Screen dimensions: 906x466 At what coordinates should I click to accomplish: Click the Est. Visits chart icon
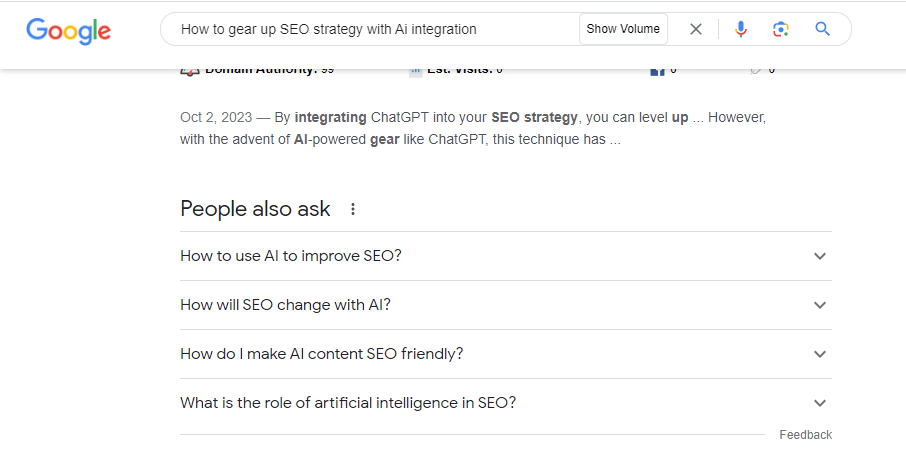415,71
